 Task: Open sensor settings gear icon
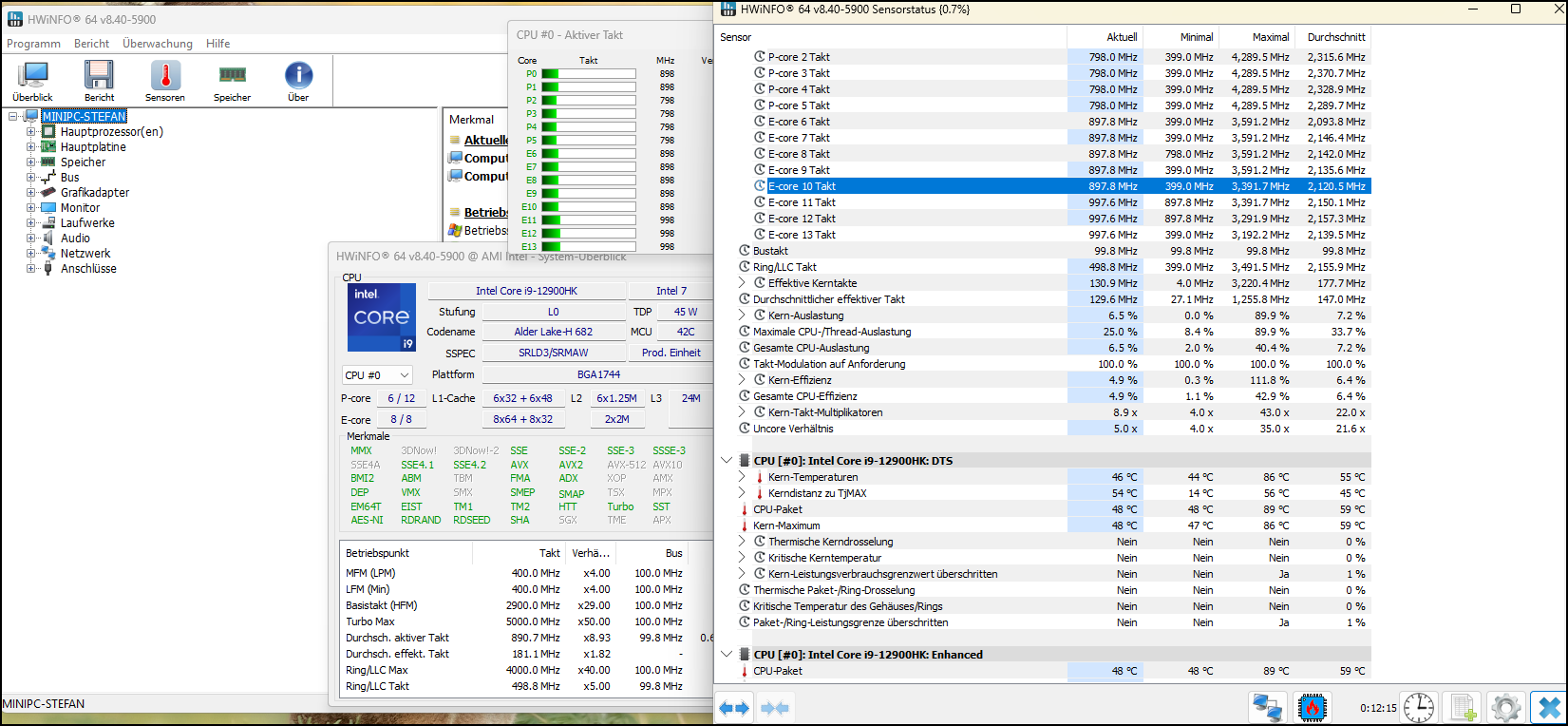[x=1506, y=708]
